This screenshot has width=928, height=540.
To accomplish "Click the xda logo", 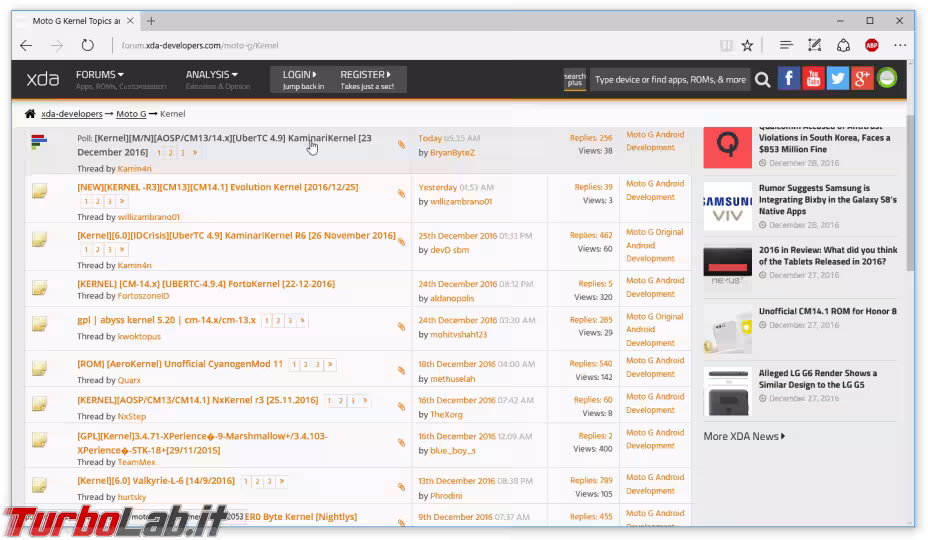I will point(43,79).
